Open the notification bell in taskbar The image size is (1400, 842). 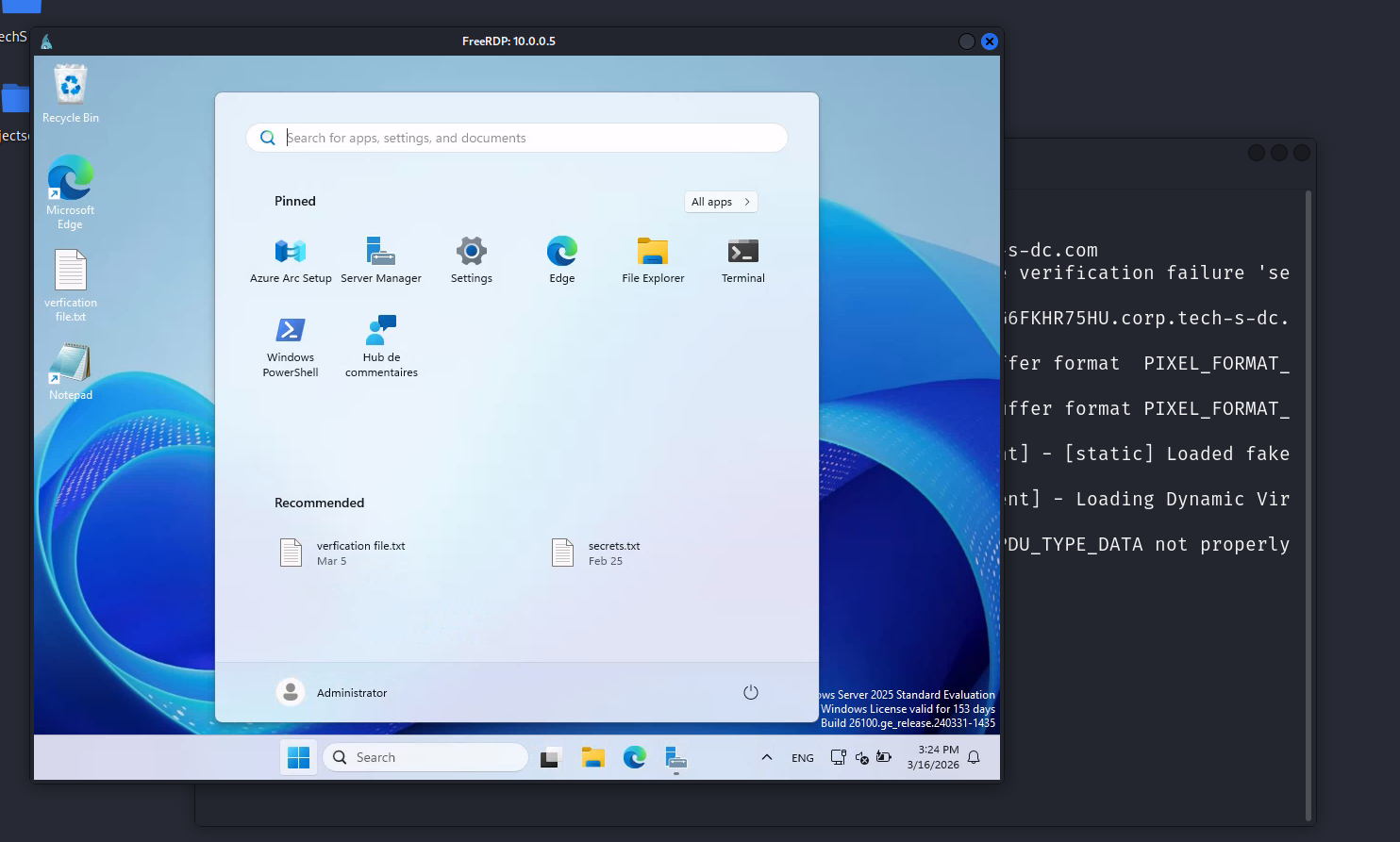[974, 757]
